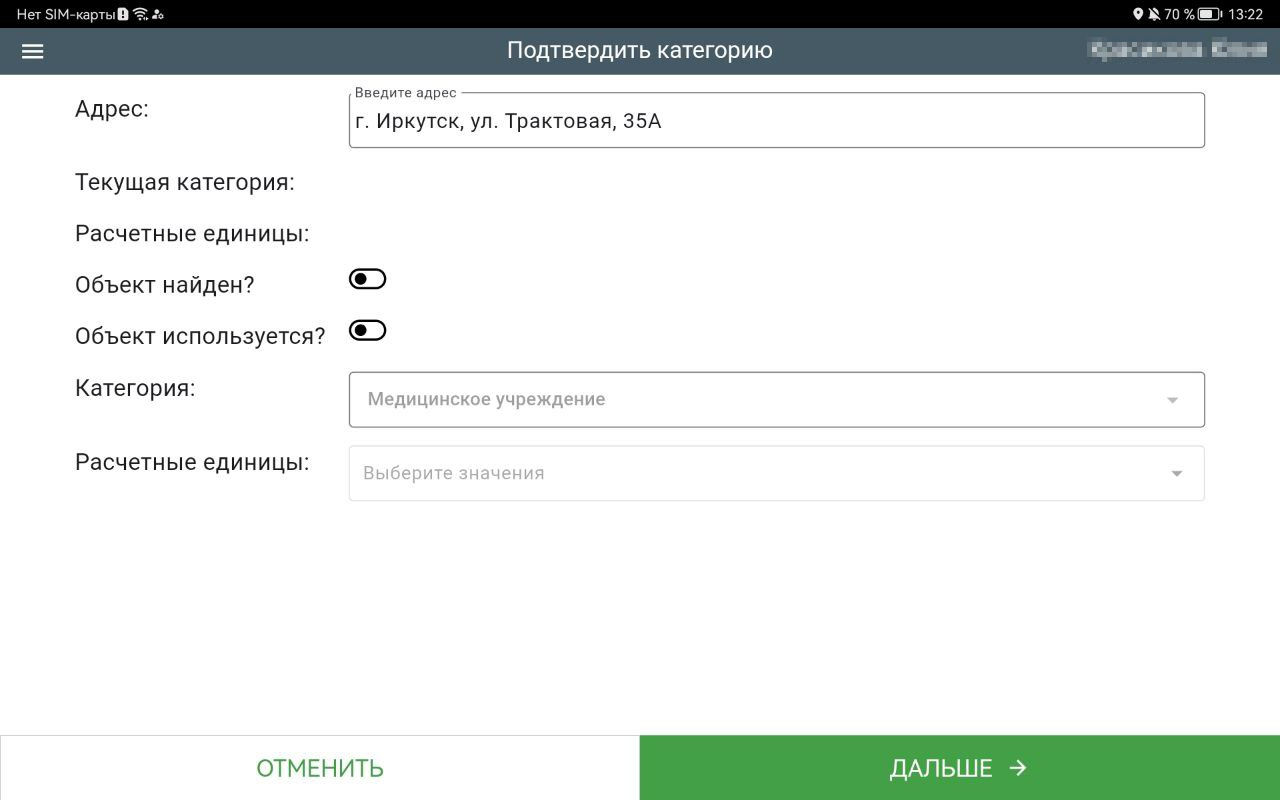Tap the 13:22 clock in status bar
1280x800 pixels.
(x=1246, y=14)
